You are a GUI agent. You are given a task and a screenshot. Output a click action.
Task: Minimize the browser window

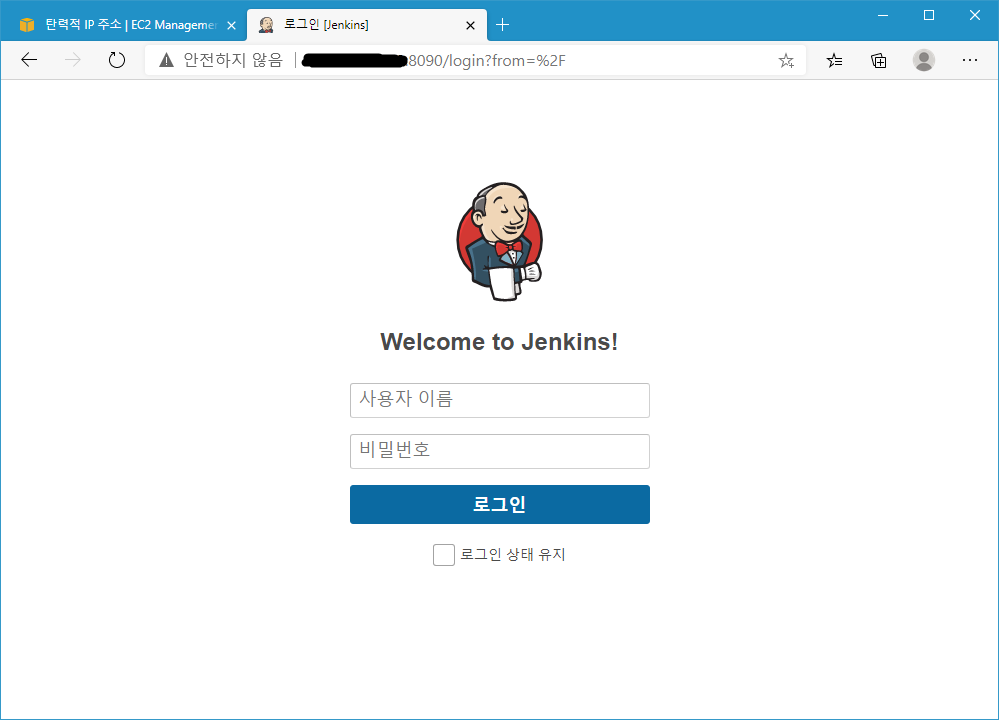coord(883,15)
